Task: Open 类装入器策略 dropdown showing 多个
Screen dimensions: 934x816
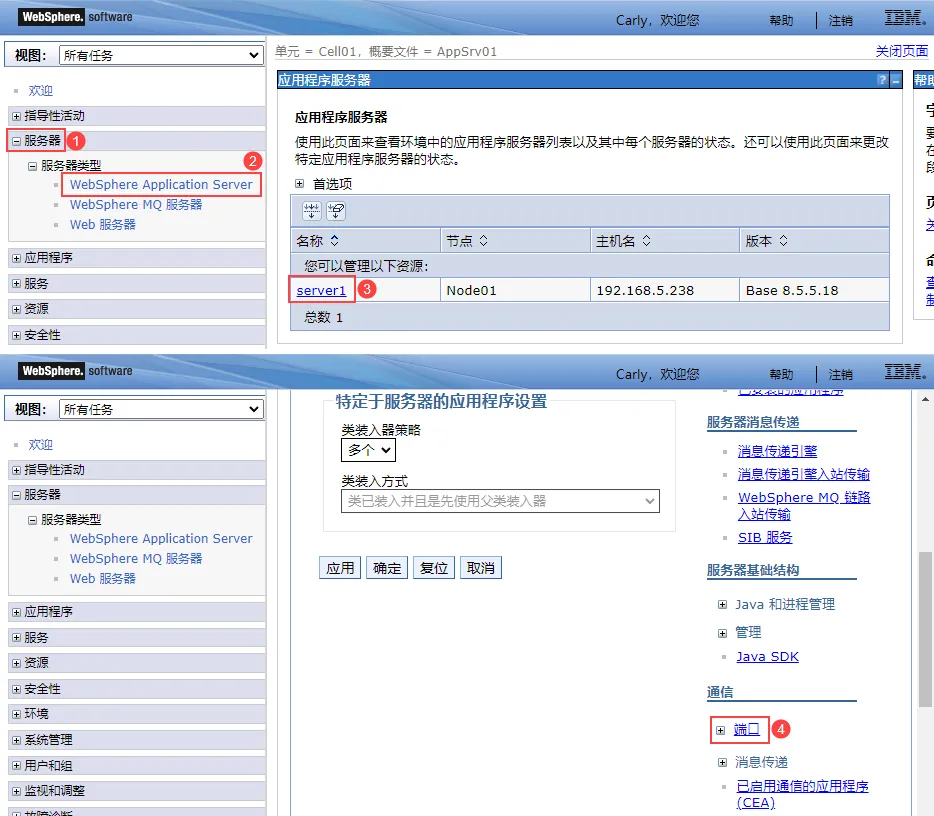Action: (368, 450)
